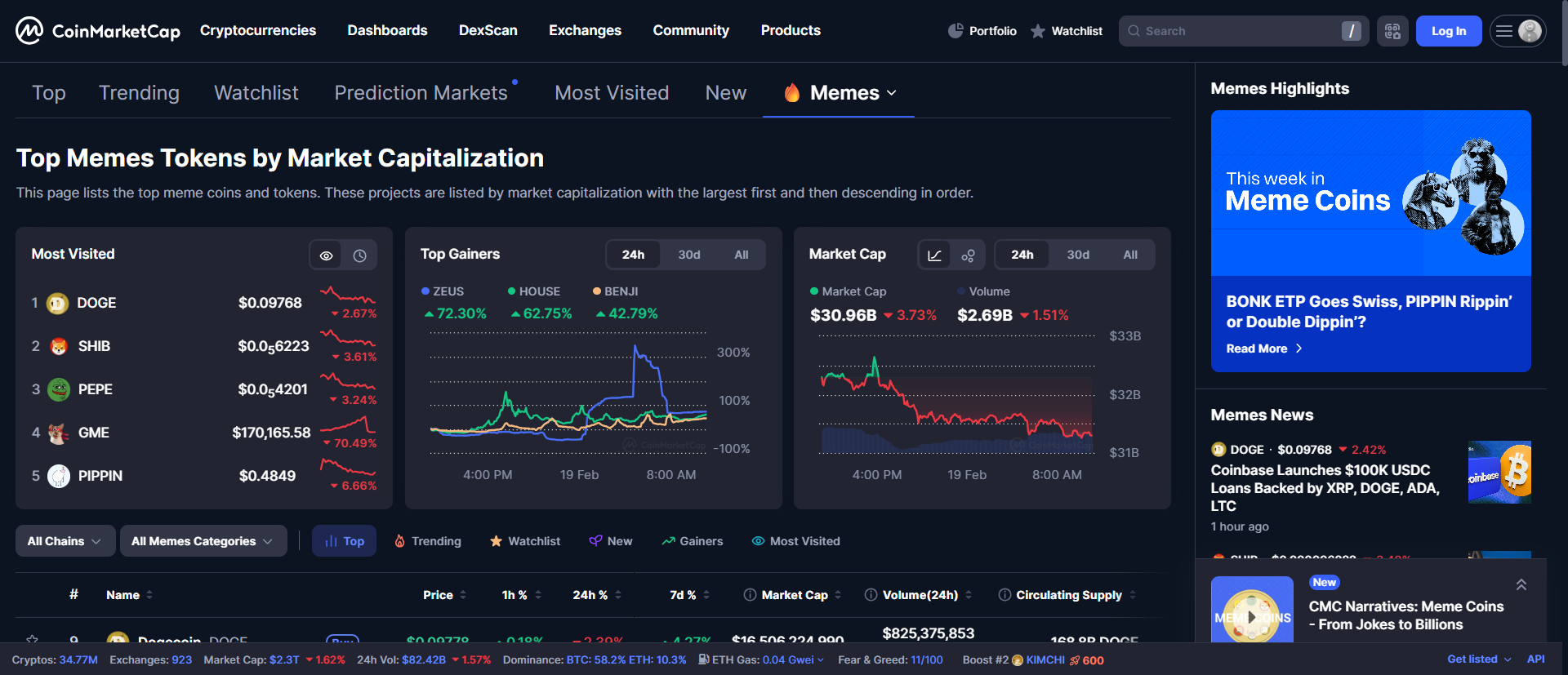Set Top Gainers range to All
The height and width of the screenshot is (675, 1568).
(742, 255)
